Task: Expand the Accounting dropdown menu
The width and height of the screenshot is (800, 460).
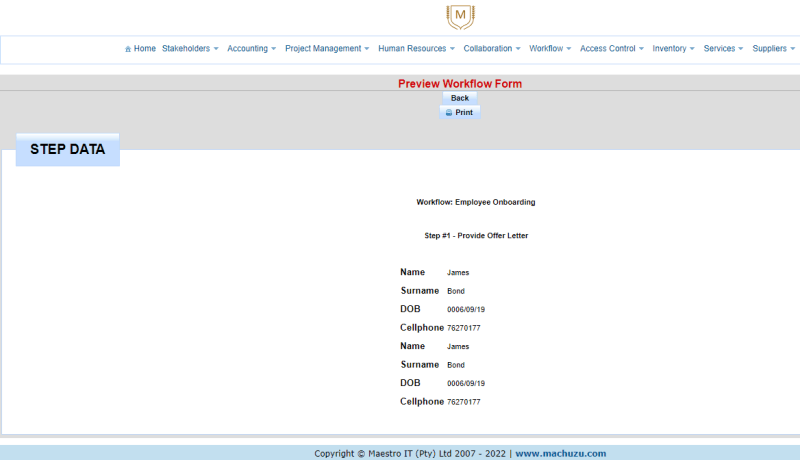Action: 251,48
